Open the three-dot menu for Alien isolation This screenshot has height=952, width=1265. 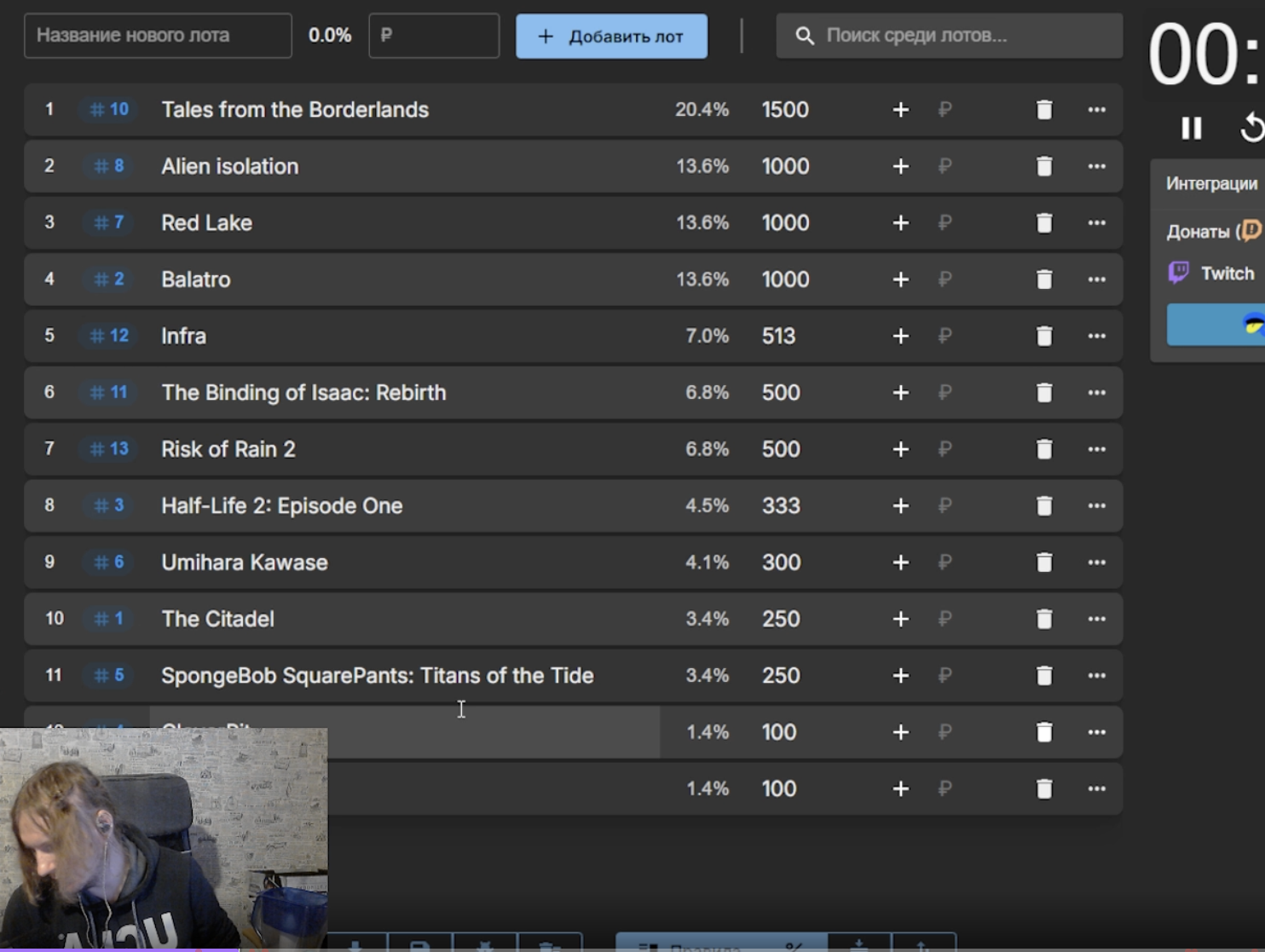click(x=1097, y=166)
